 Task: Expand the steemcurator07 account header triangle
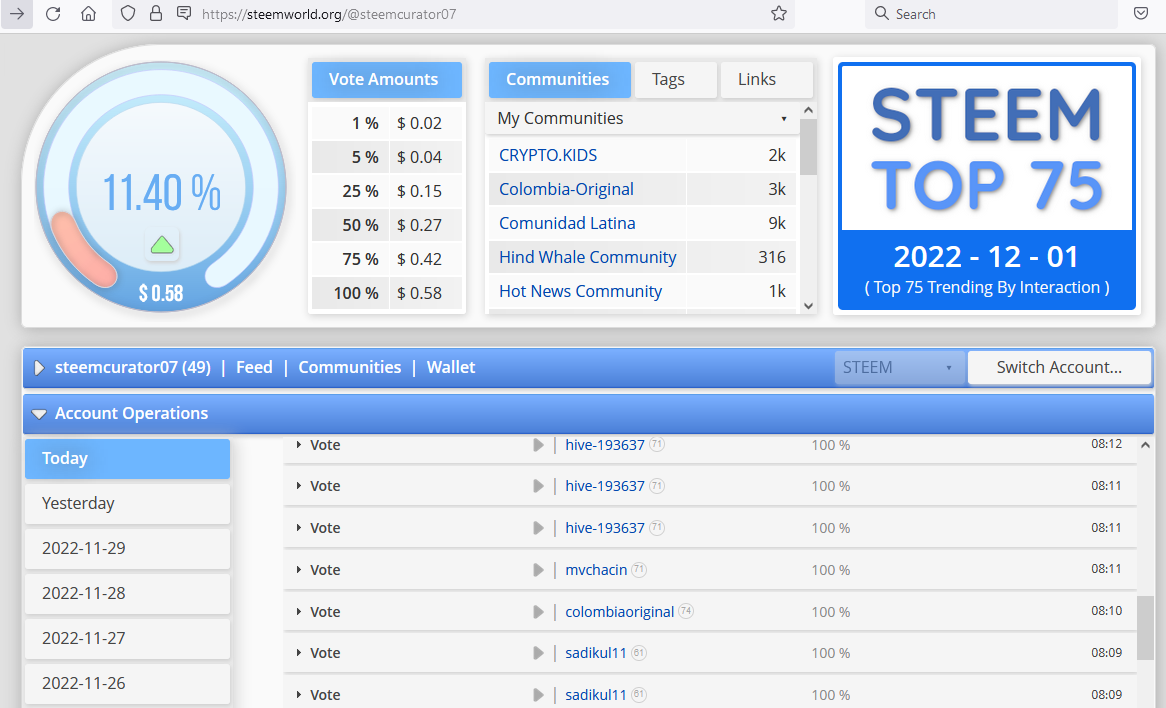pos(39,367)
